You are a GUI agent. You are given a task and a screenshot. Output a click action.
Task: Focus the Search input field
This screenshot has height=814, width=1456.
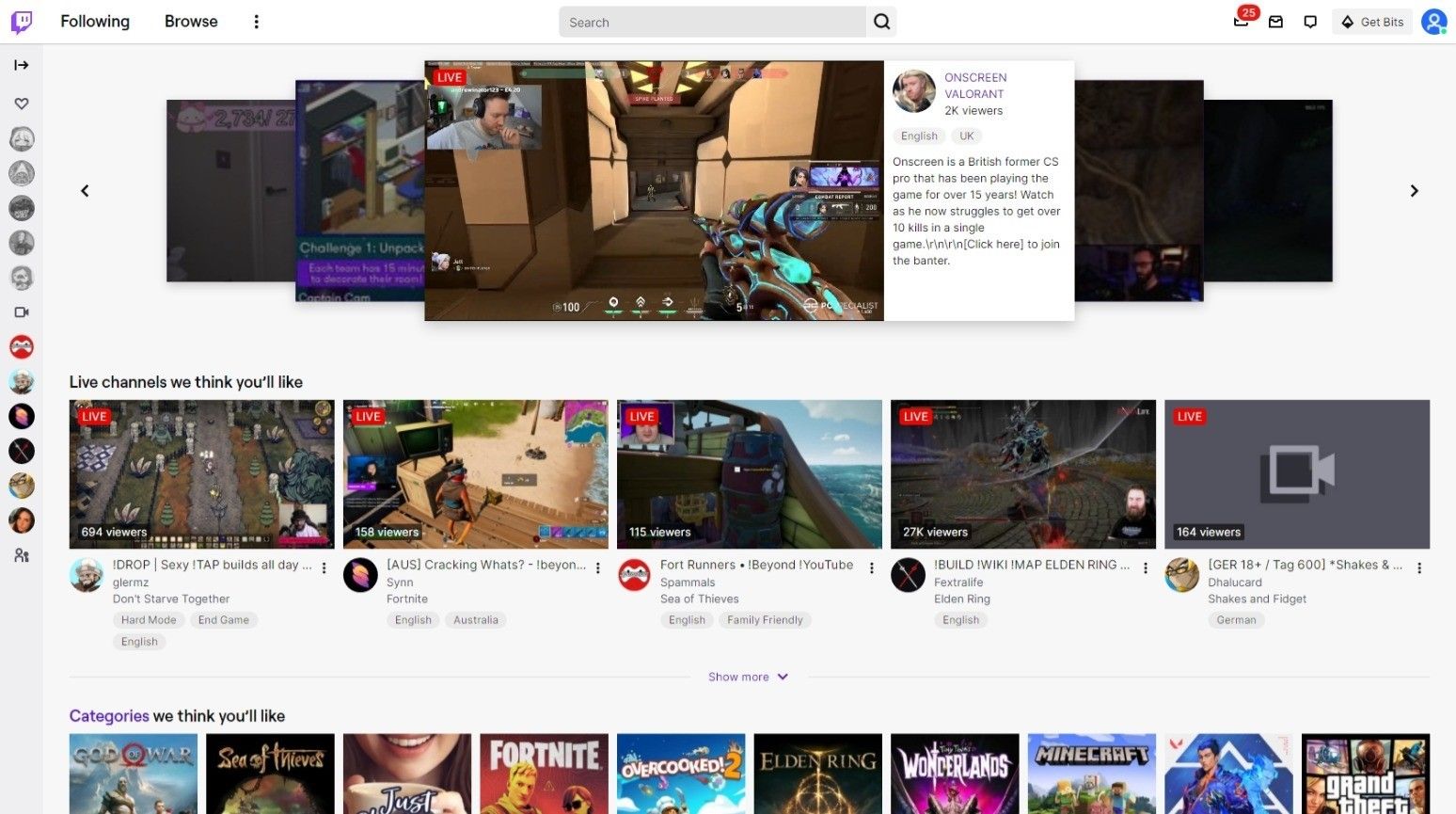click(712, 22)
